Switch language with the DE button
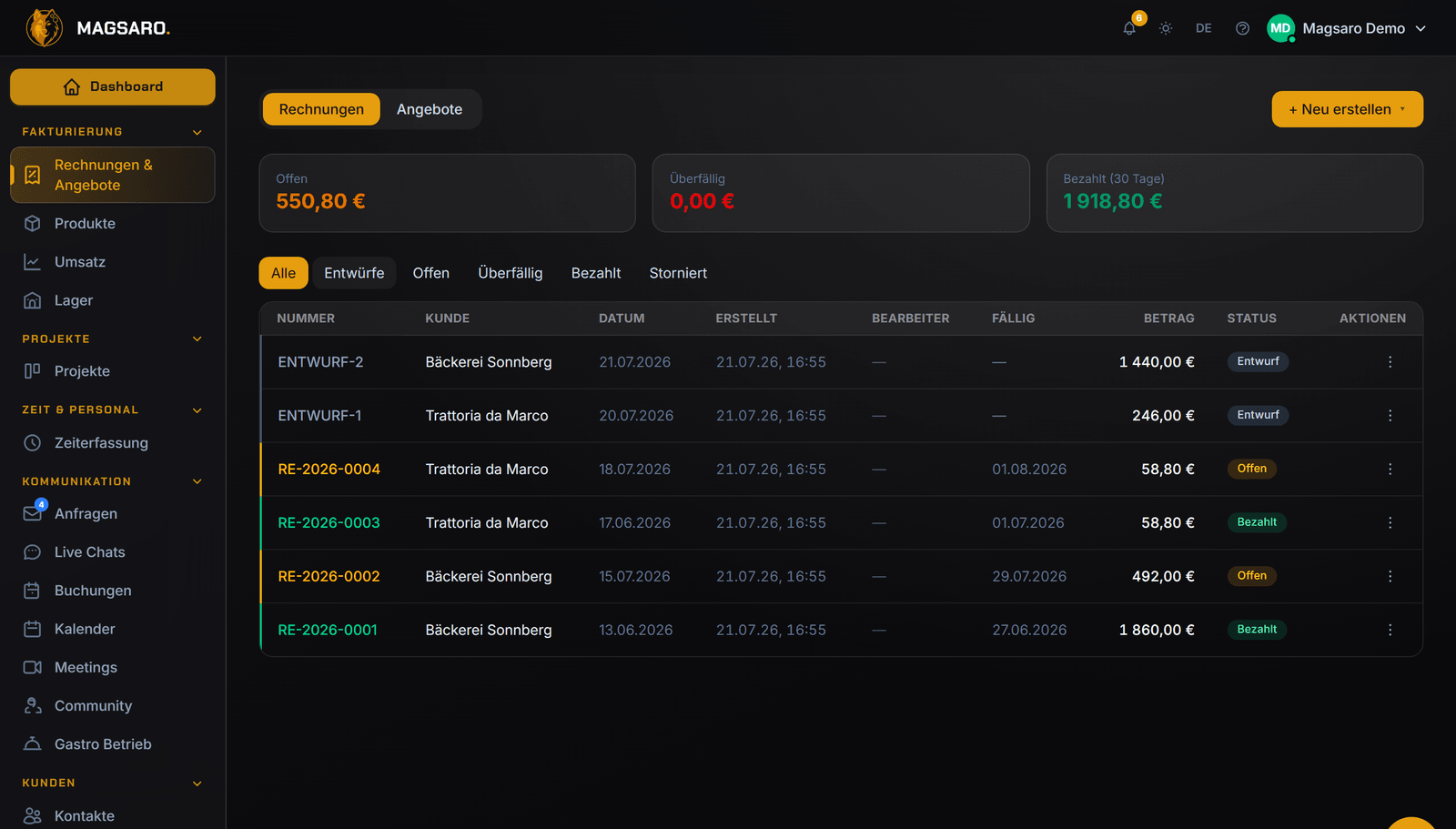1456x829 pixels. click(x=1204, y=28)
